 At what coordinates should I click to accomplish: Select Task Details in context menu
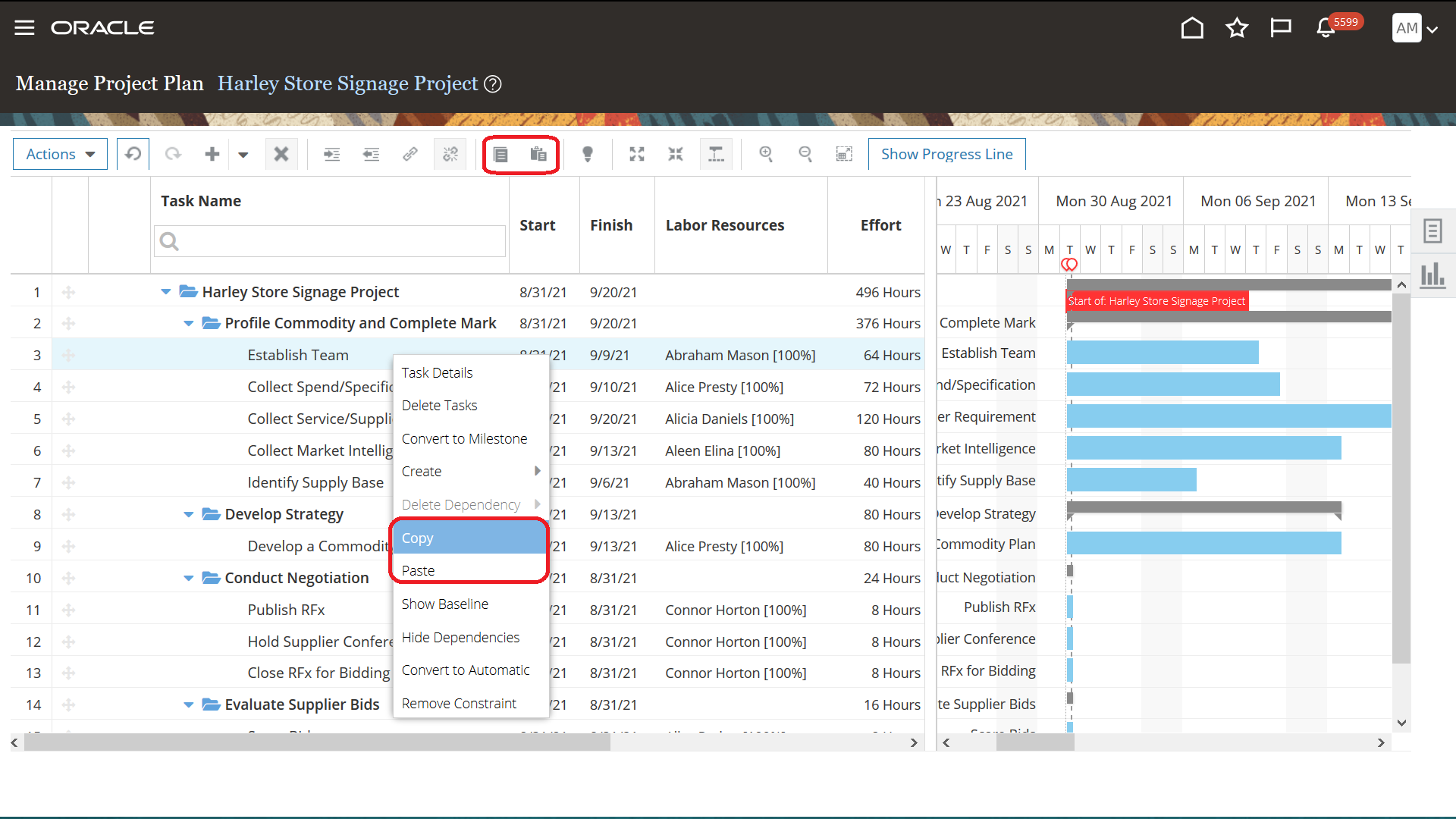(x=470, y=372)
